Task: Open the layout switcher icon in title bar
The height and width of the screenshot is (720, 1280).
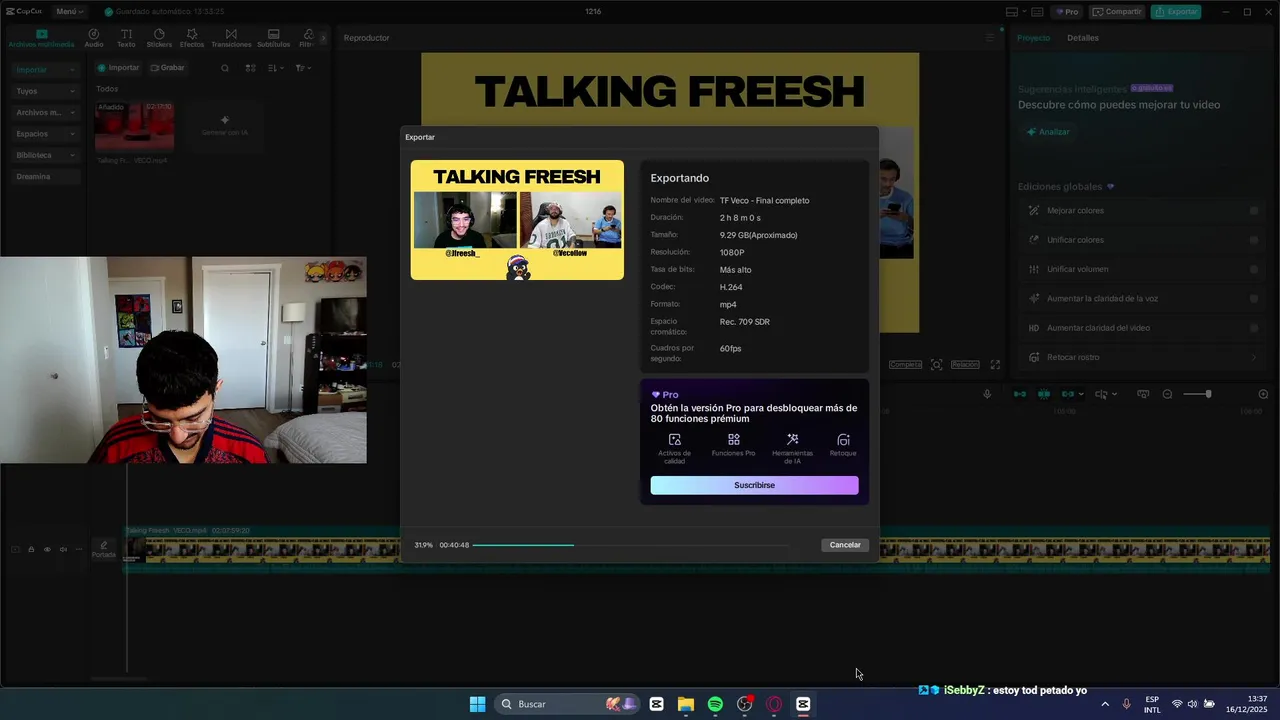Action: (x=1012, y=12)
